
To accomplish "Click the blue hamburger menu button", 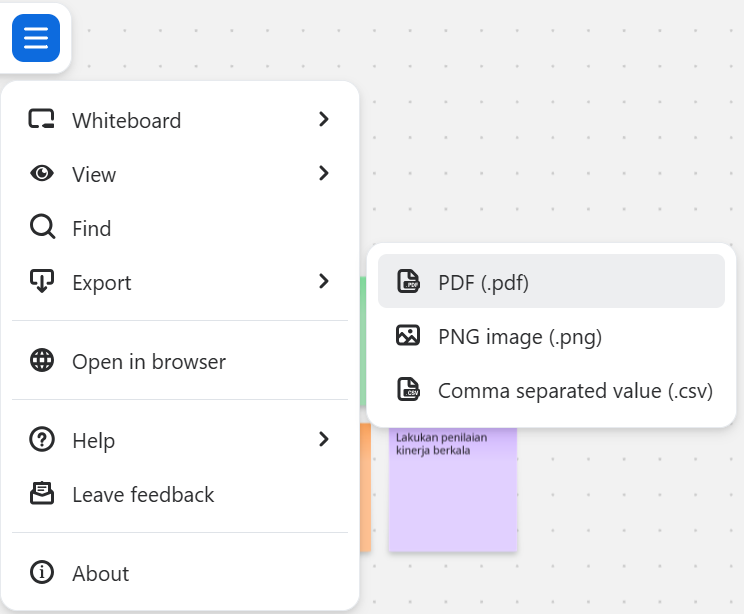I will [36, 38].
